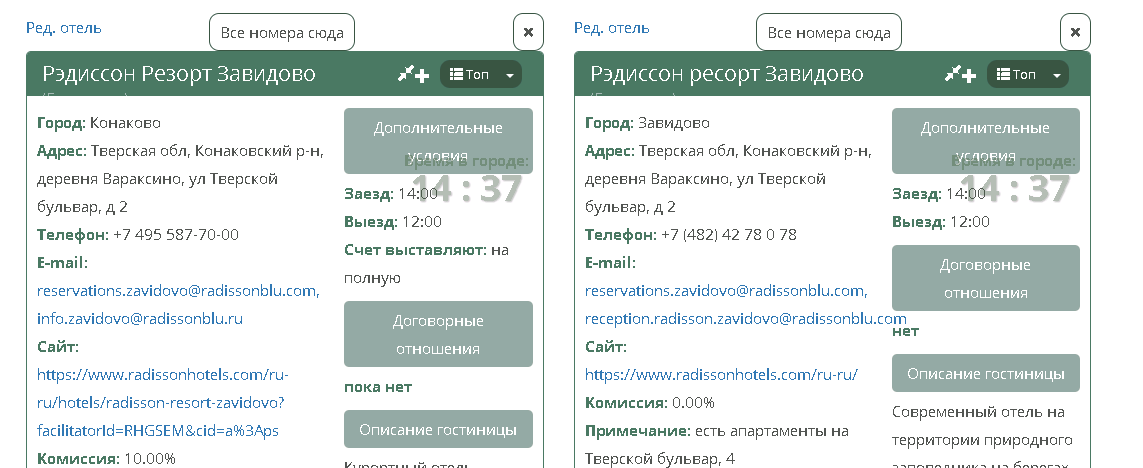Click the pin-plus icon on the Конаково hotel card
This screenshot has height=468, width=1143.
point(413,74)
